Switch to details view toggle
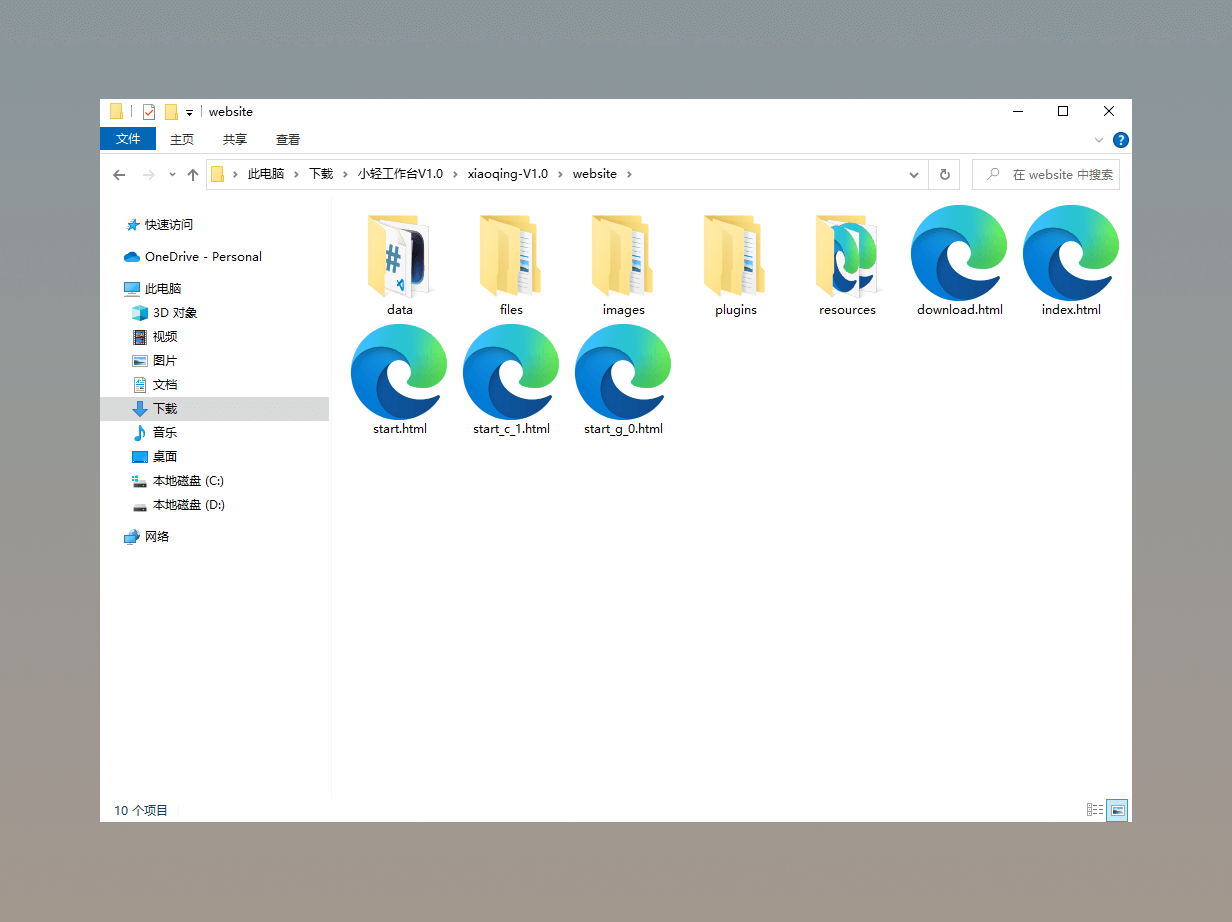The height and width of the screenshot is (922, 1232). pyautogui.click(x=1095, y=810)
